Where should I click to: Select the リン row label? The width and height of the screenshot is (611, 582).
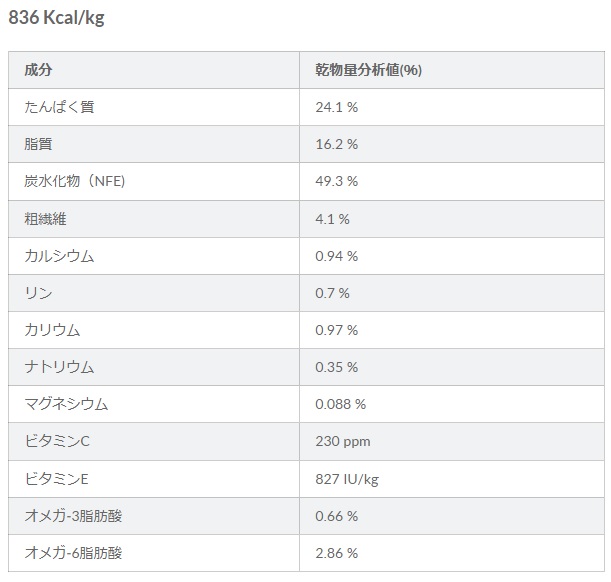click(38, 293)
